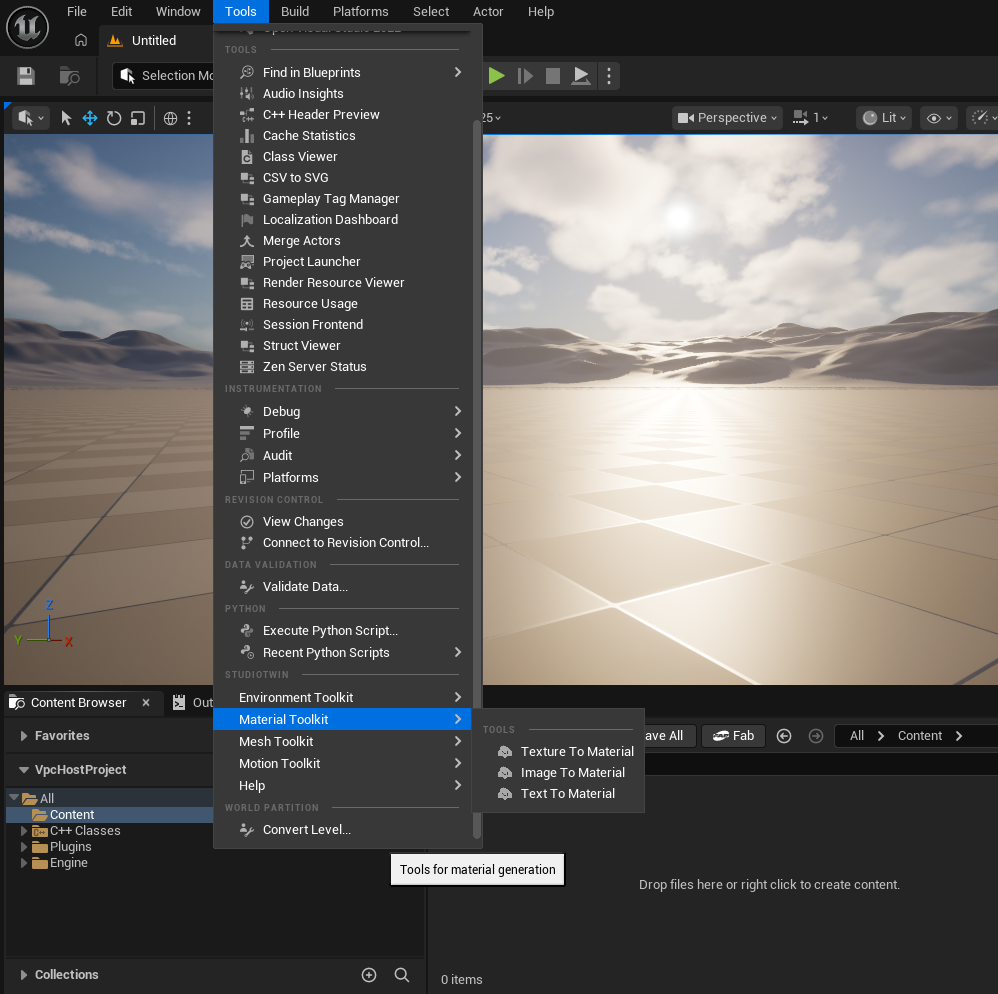998x994 pixels.
Task: Open viewport selection mode dropdown icon
Action: (30, 118)
